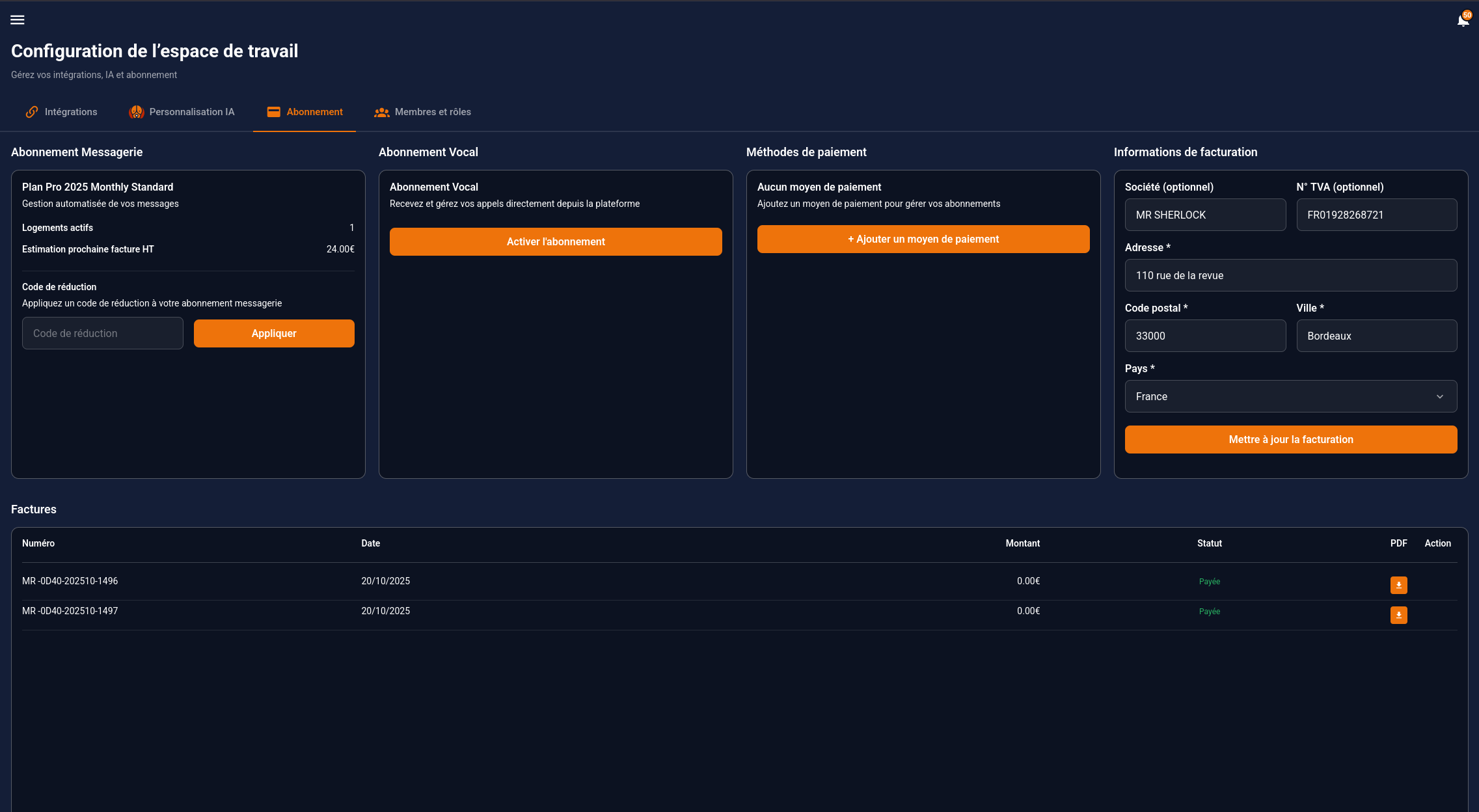The image size is (1479, 812).
Task: Open the hamburger menu icon
Action: click(x=18, y=20)
